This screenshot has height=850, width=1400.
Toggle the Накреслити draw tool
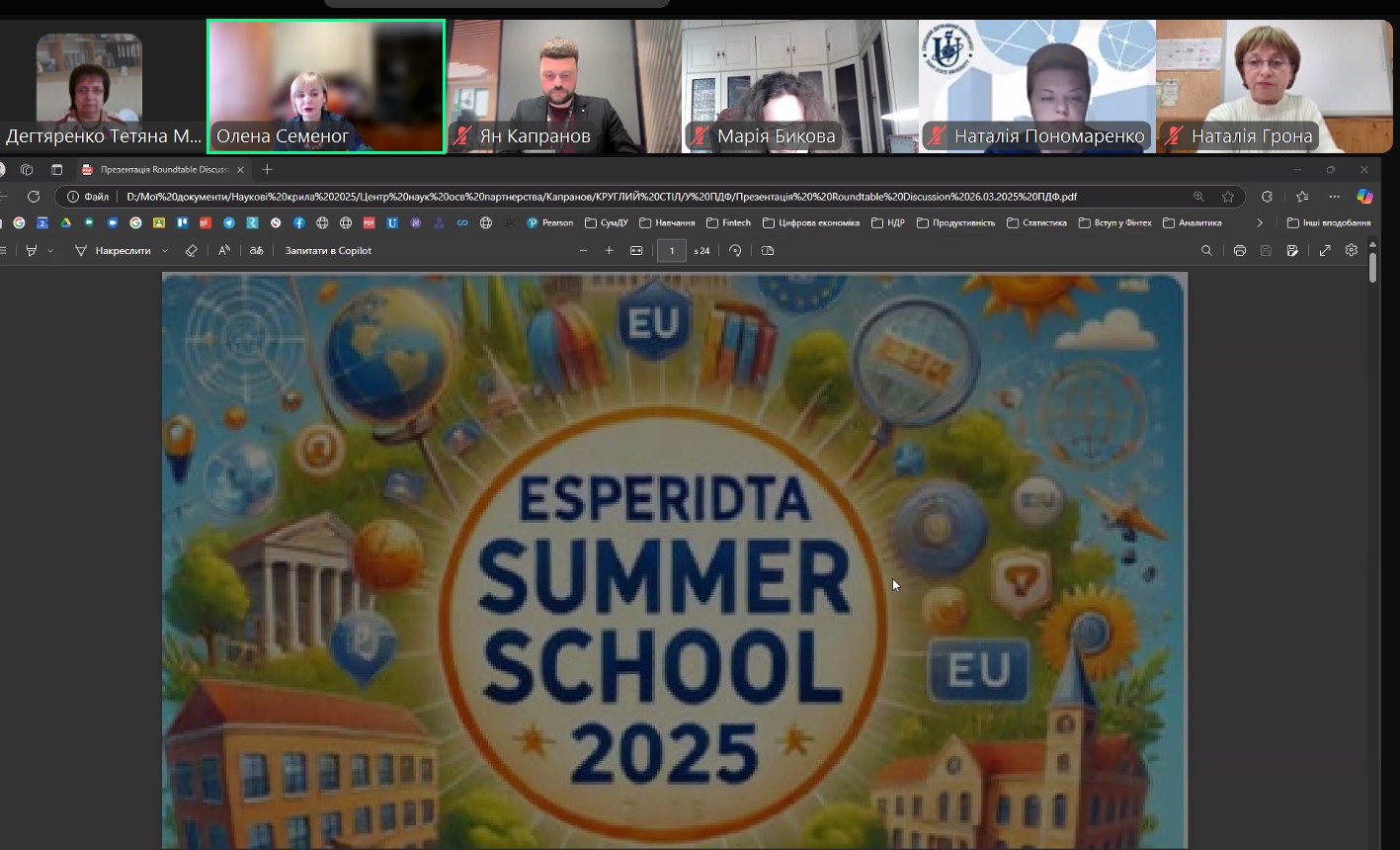coord(114,251)
